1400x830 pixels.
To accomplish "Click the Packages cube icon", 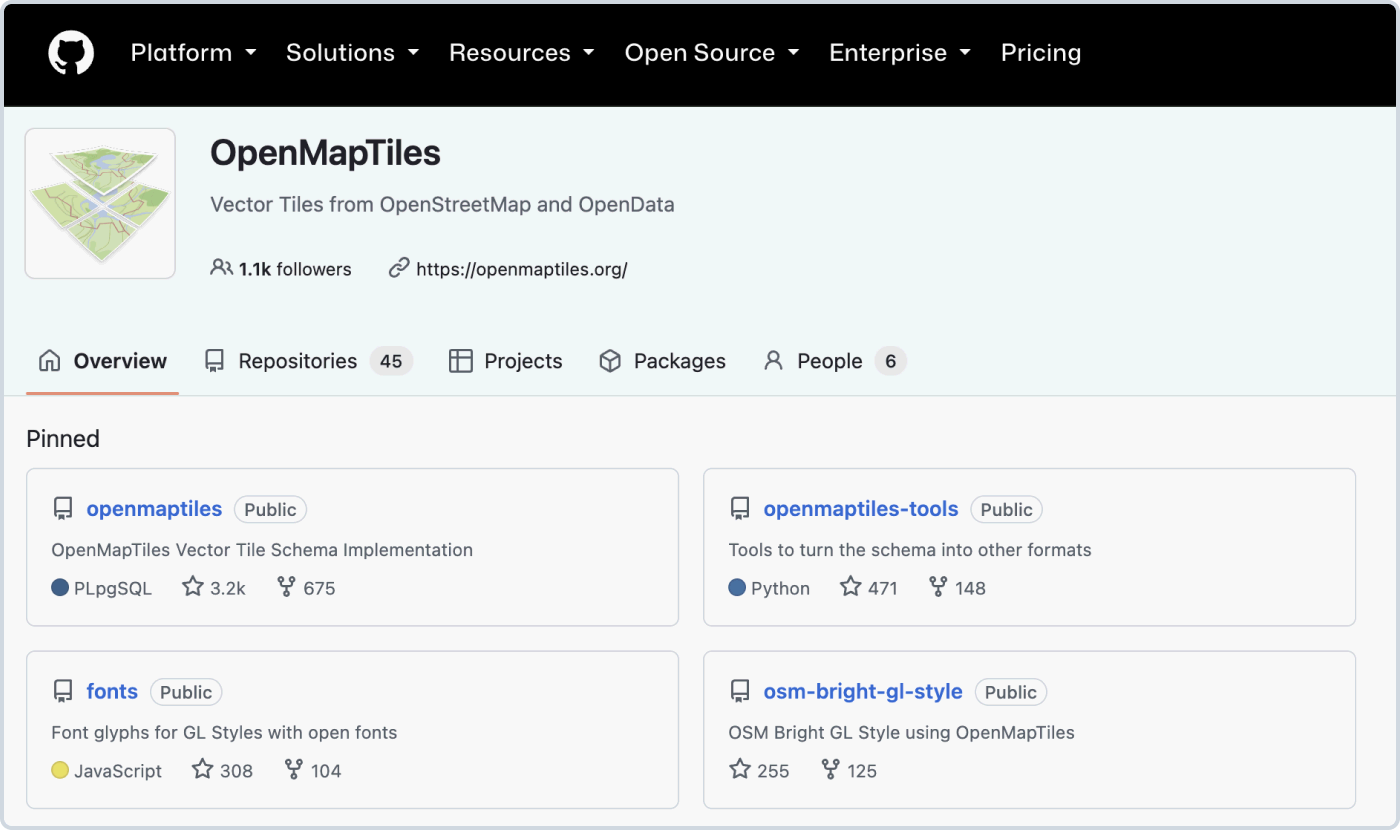I will (x=610, y=361).
